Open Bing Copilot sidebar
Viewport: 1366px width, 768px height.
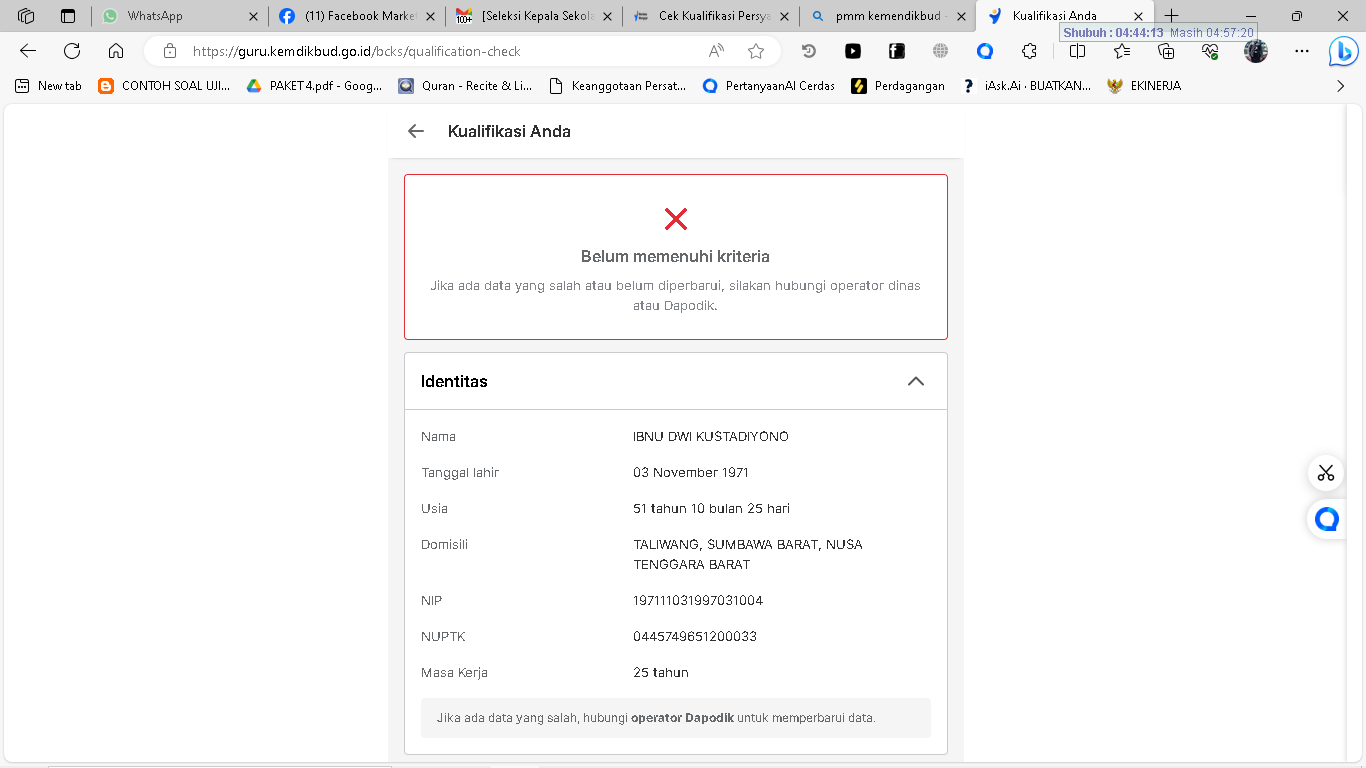1342,51
